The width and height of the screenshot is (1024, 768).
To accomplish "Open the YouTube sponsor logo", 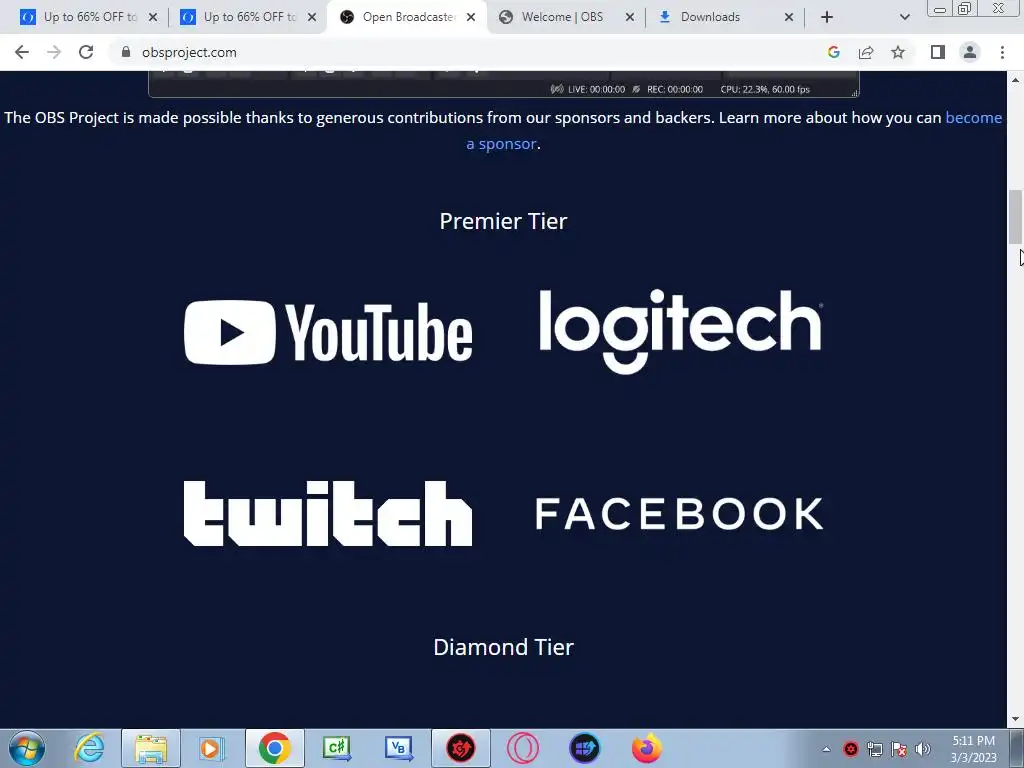I will click(x=328, y=332).
